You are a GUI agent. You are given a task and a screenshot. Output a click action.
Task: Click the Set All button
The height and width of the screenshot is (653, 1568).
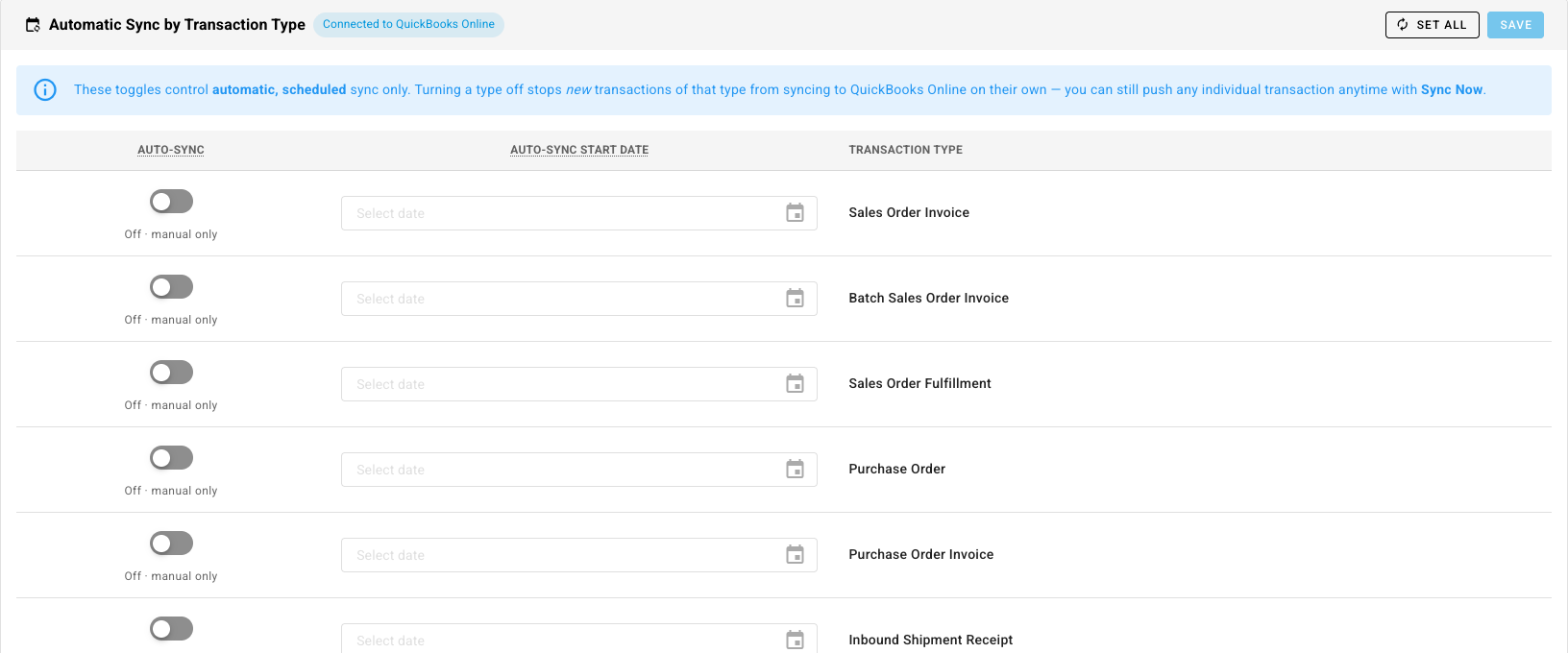[1433, 25]
